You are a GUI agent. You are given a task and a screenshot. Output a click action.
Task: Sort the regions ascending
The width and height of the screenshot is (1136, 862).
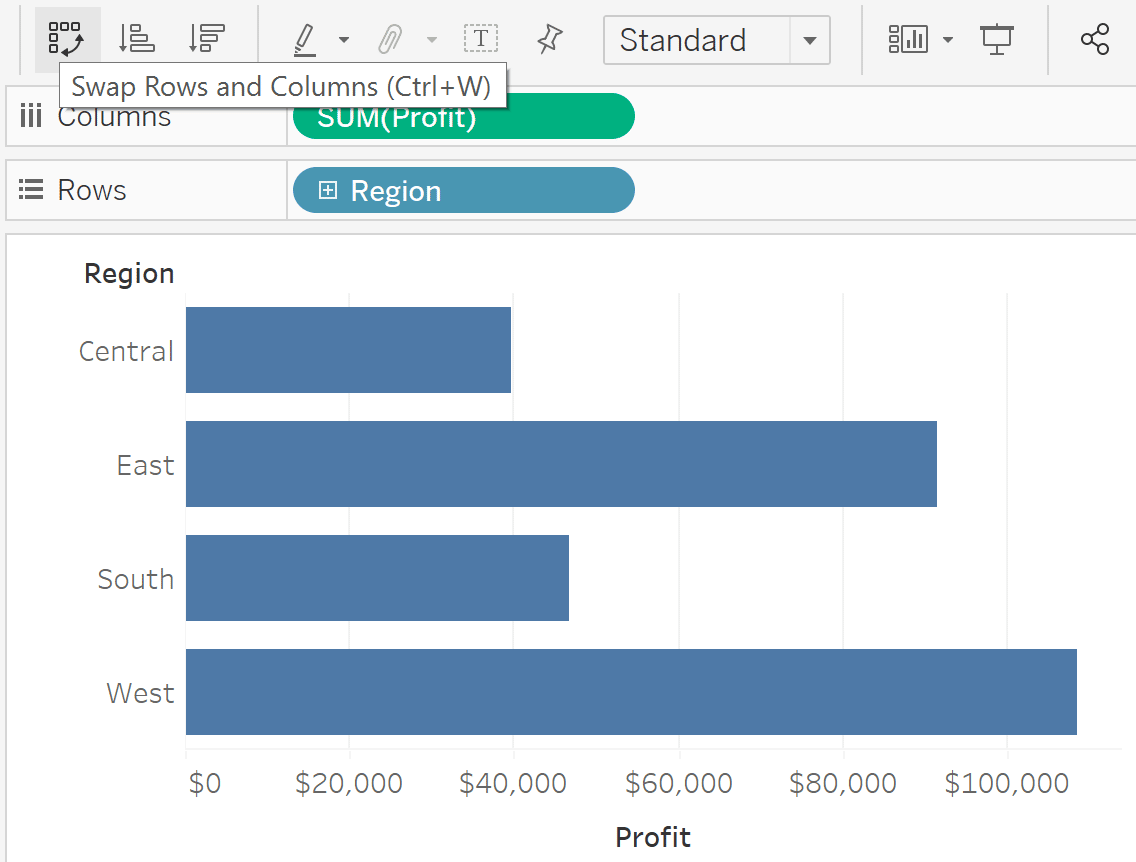coord(136,38)
